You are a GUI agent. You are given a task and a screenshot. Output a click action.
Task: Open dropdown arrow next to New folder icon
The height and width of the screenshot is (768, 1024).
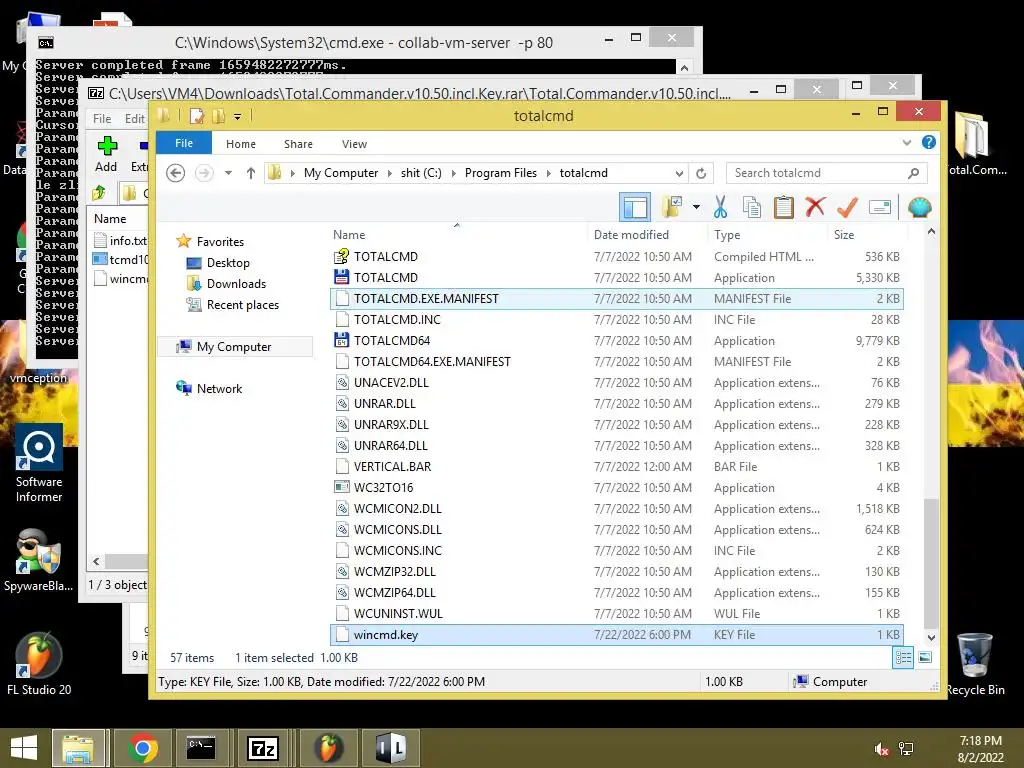point(696,207)
